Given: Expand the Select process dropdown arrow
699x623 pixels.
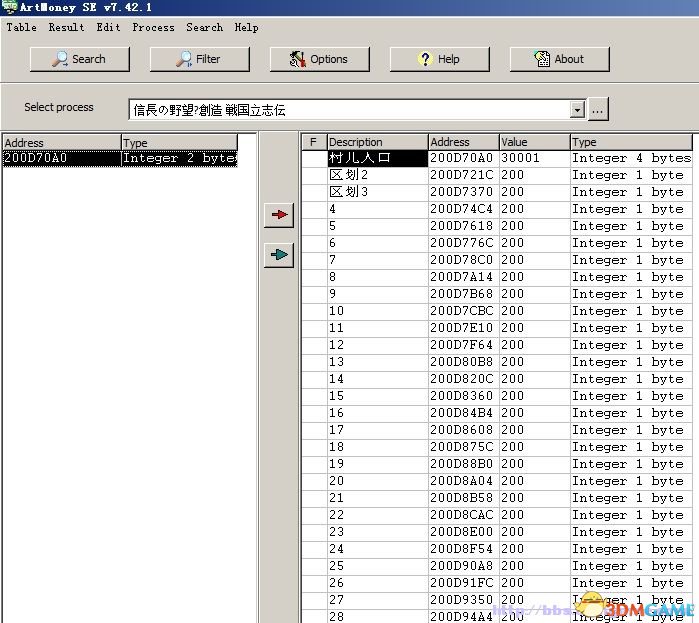Looking at the screenshot, I should pos(577,110).
